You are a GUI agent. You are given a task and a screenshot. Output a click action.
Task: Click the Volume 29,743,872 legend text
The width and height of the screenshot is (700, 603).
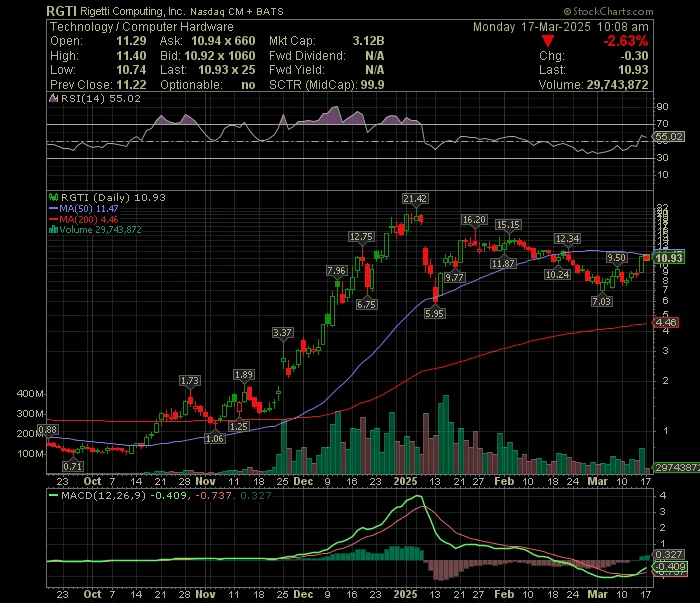pos(100,229)
